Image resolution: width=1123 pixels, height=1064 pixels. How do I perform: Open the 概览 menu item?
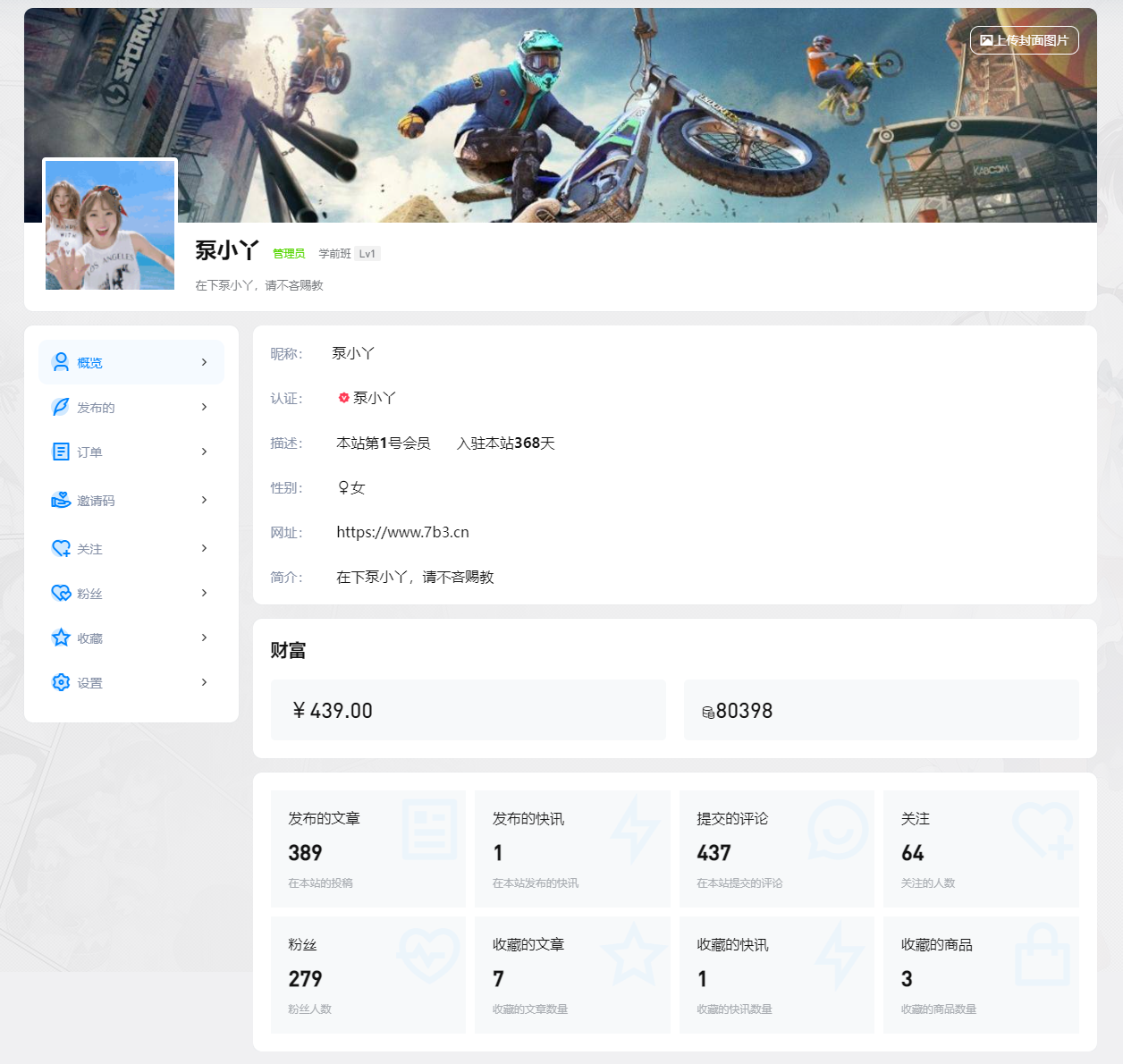pyautogui.click(x=131, y=362)
